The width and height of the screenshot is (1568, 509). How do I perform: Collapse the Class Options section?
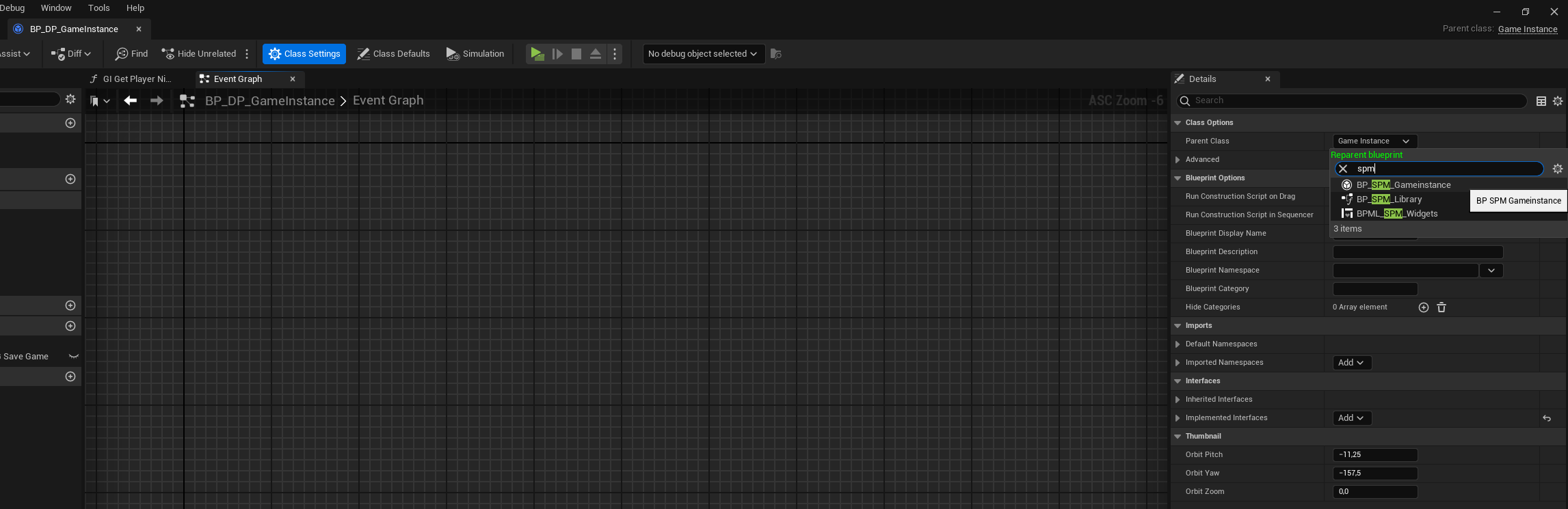tap(1178, 123)
